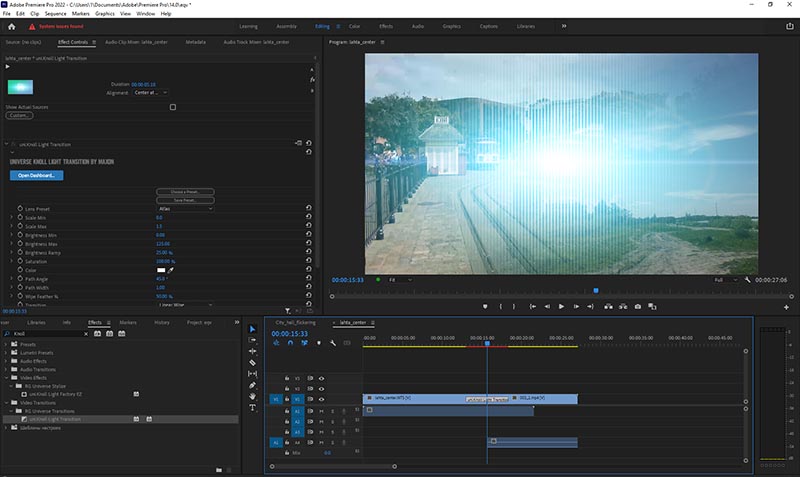Step forward one frame
This screenshot has height=477, width=800.
pos(576,307)
